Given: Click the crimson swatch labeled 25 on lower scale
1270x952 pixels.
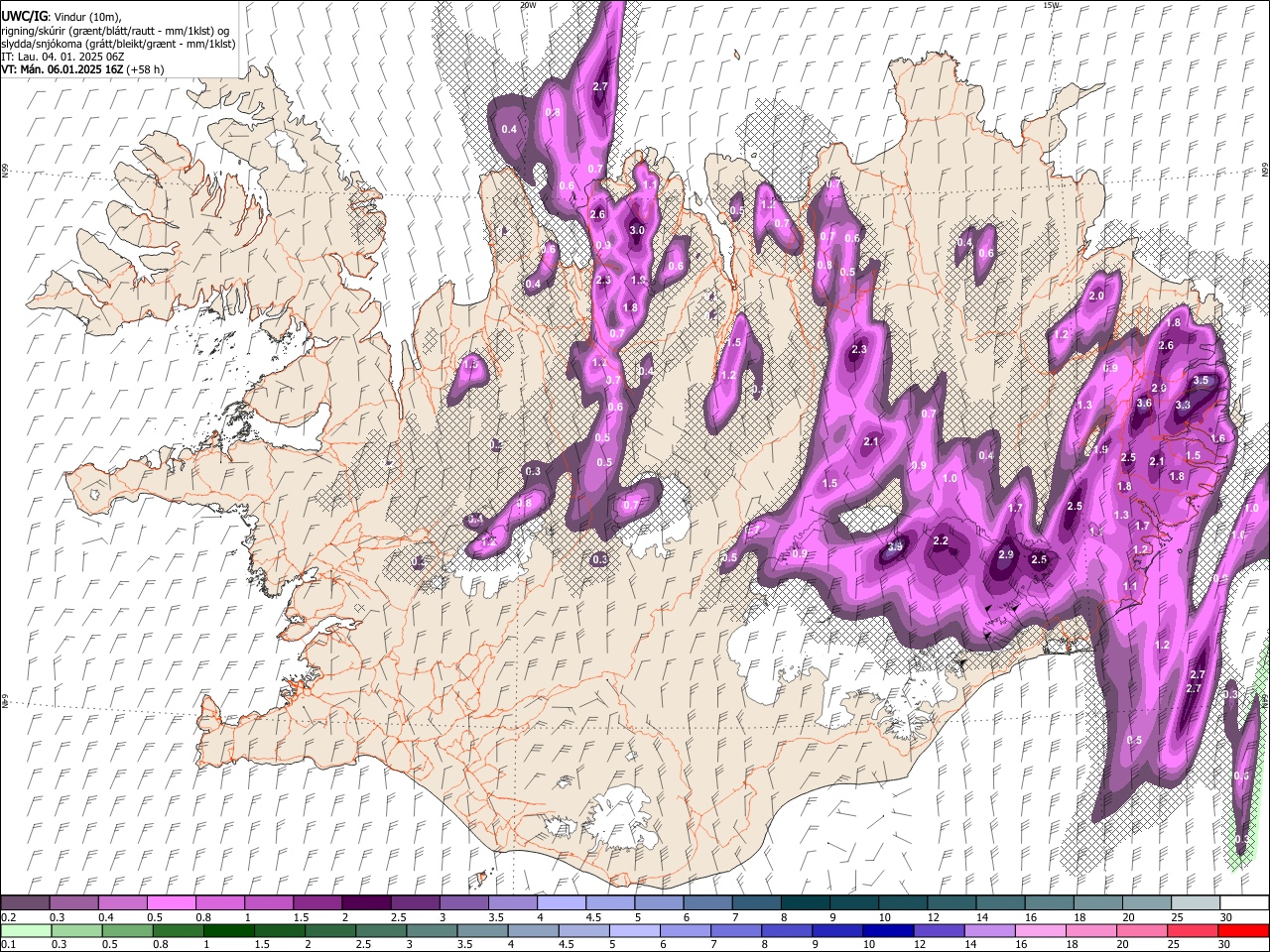Looking at the screenshot, I should pyautogui.click(x=1194, y=930).
